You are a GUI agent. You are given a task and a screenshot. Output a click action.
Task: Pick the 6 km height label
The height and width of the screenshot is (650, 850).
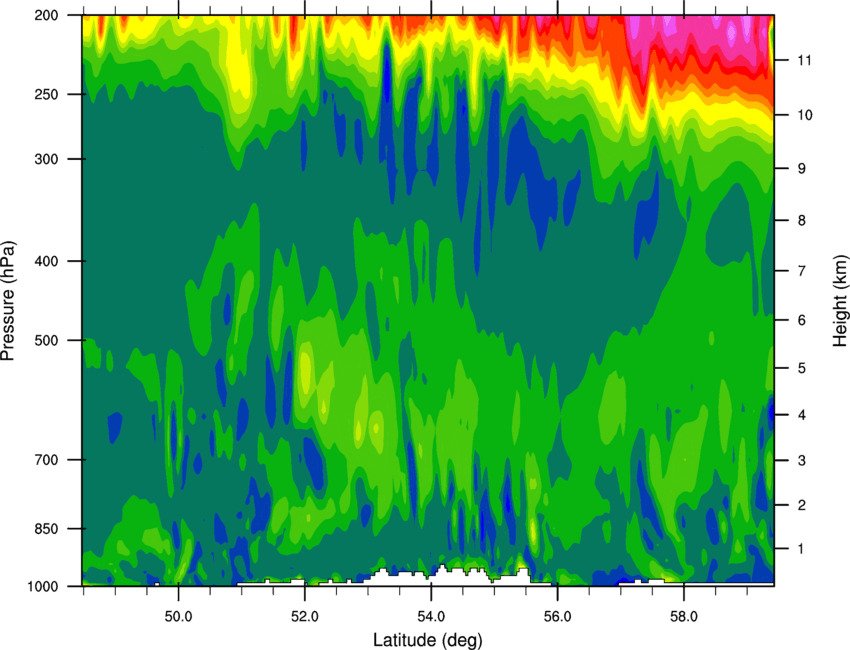[x=802, y=320]
